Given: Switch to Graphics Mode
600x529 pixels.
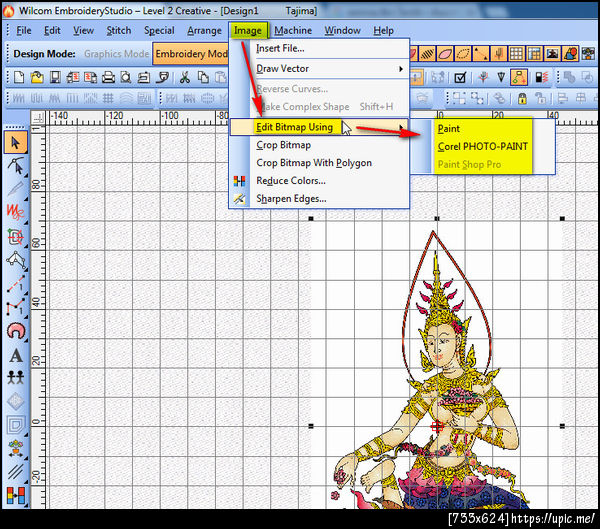Looking at the screenshot, I should pyautogui.click(x=116, y=54).
